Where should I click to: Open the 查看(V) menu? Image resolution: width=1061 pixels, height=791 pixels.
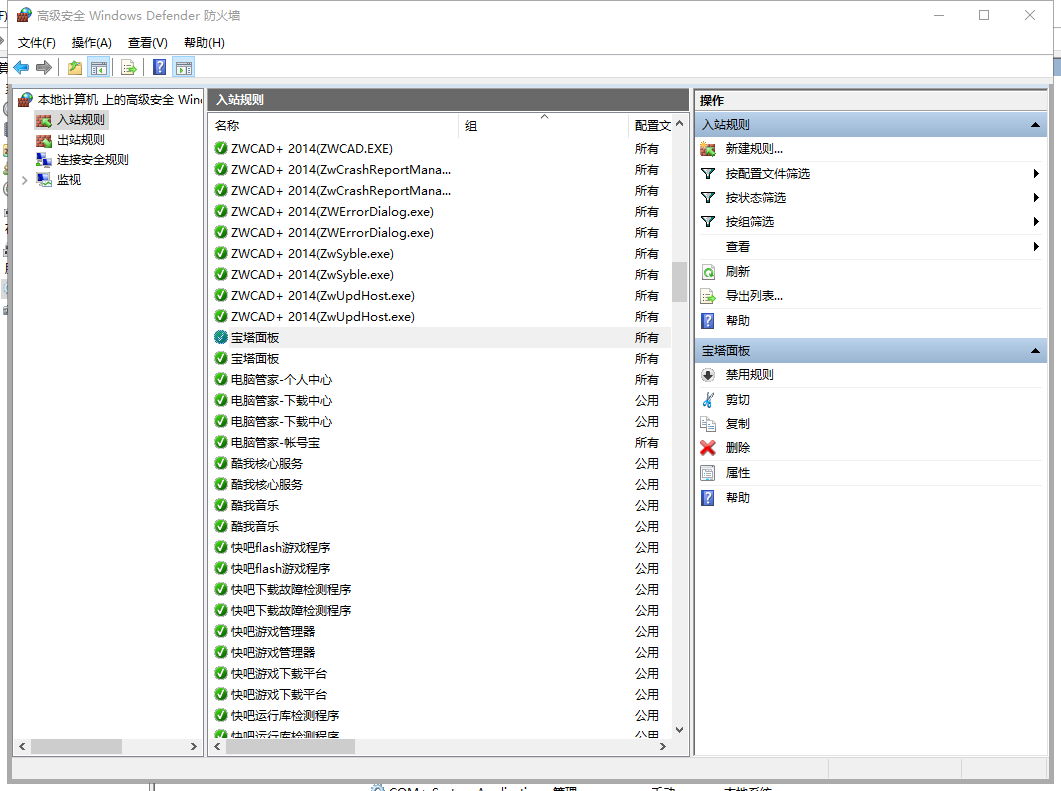point(148,43)
